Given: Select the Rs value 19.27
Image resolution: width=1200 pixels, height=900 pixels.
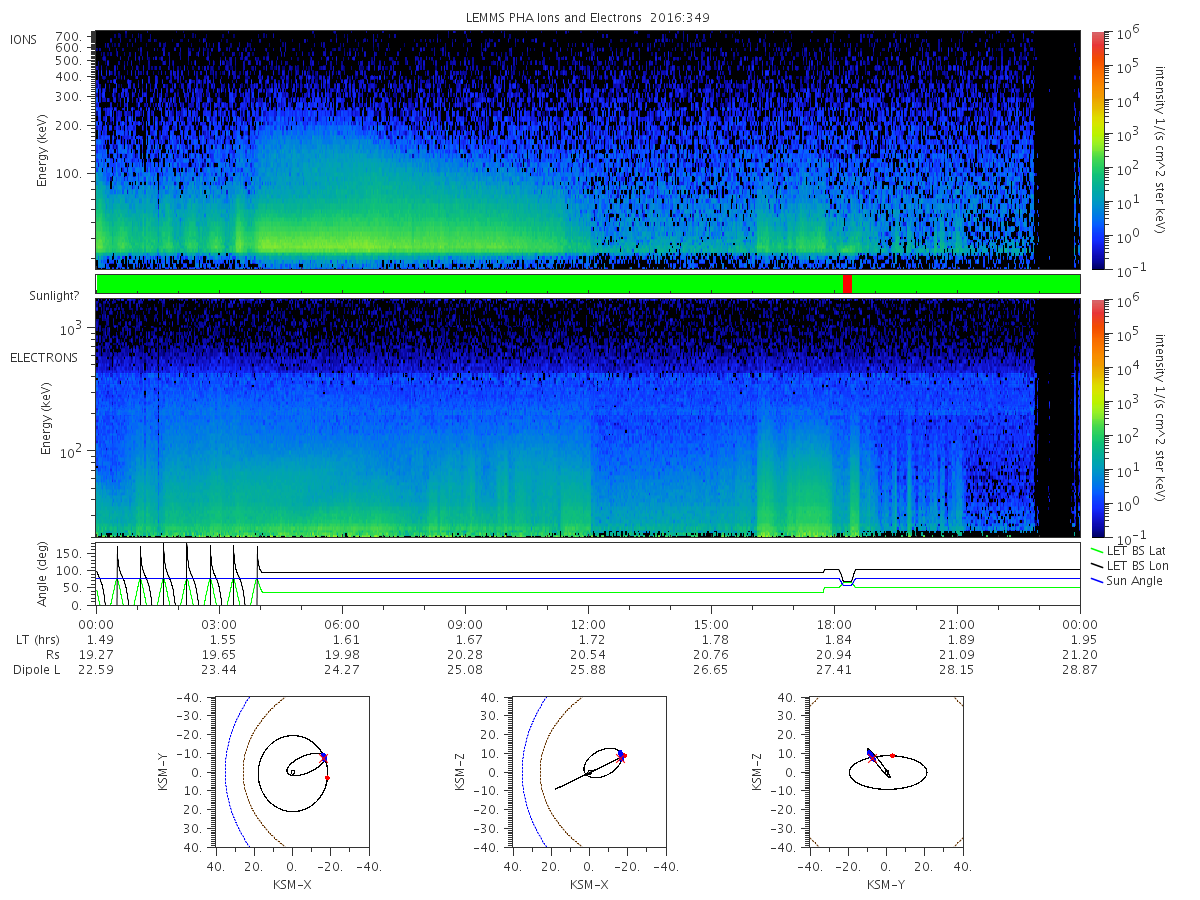Looking at the screenshot, I should coord(96,654).
